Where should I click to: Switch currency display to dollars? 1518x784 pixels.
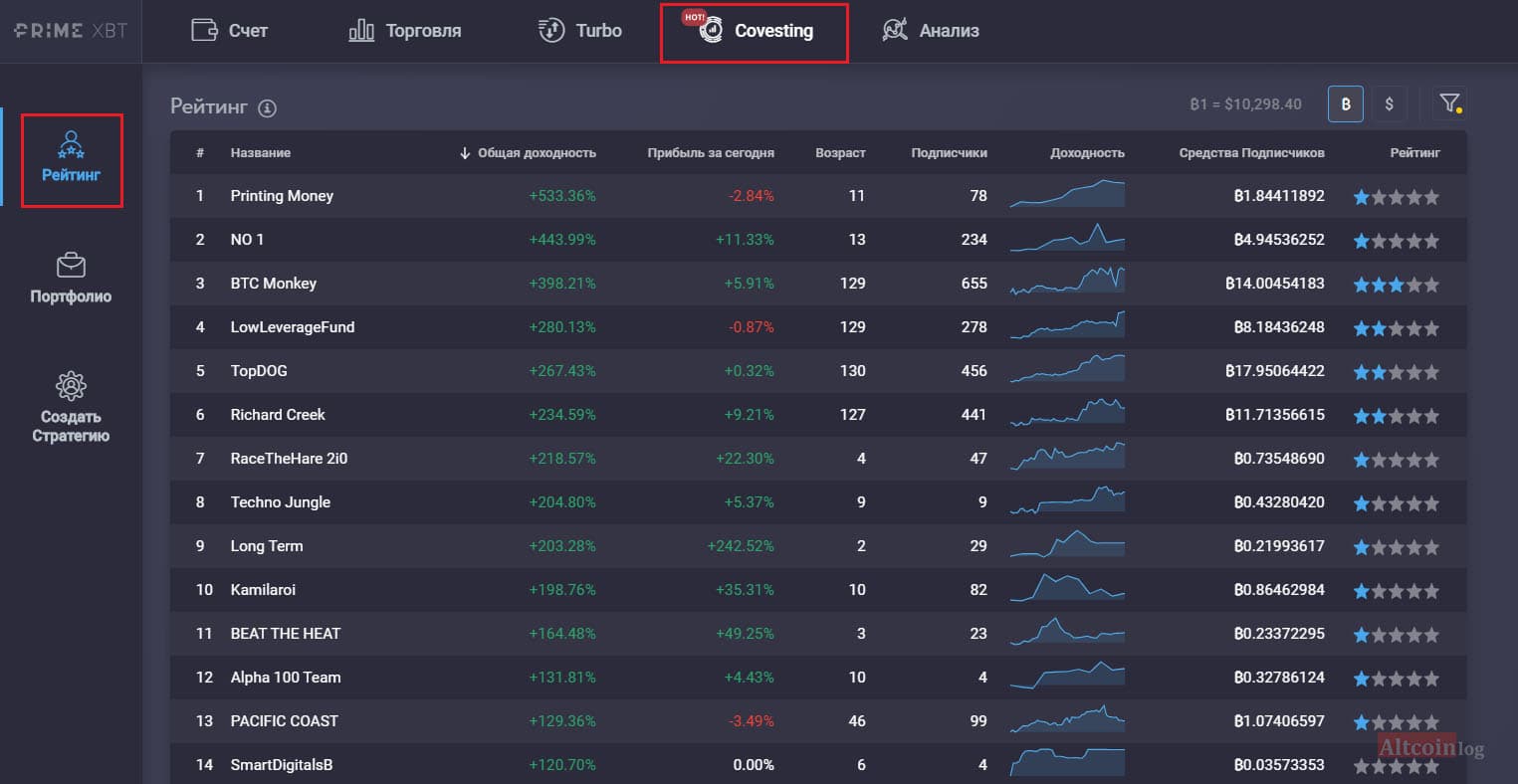coord(1390,103)
